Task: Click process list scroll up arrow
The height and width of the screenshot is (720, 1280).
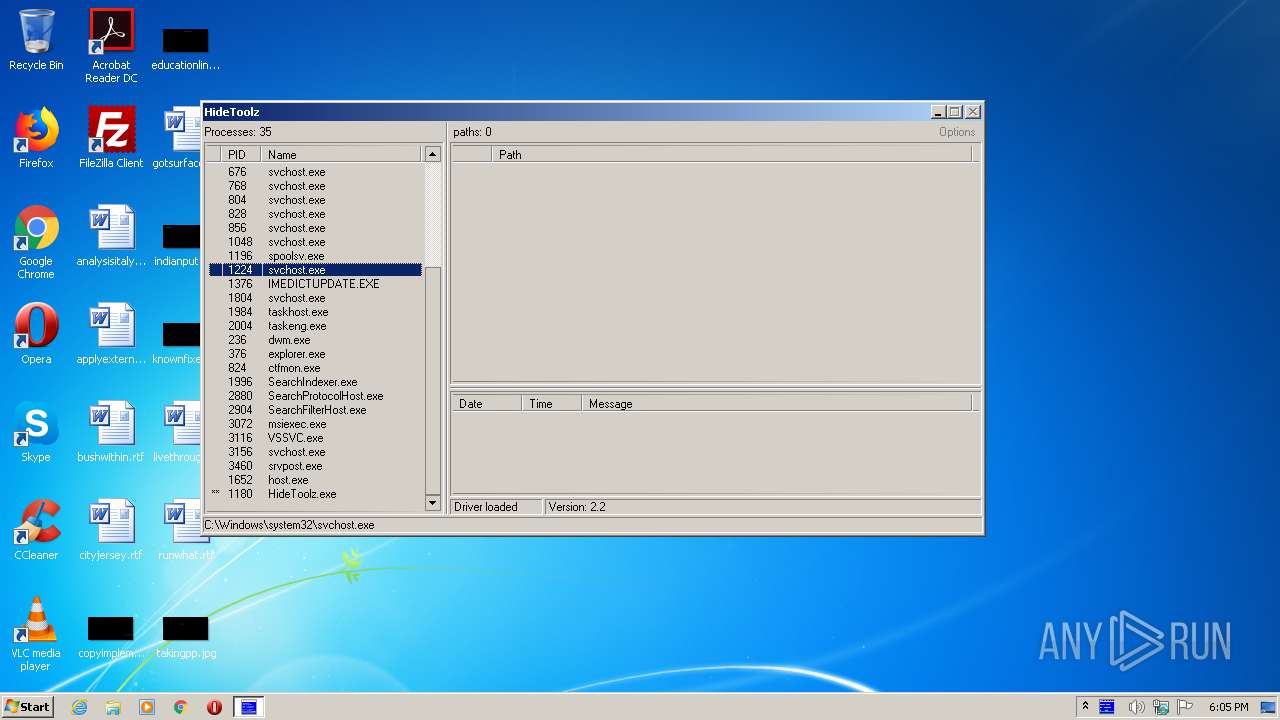Action: click(x=433, y=154)
